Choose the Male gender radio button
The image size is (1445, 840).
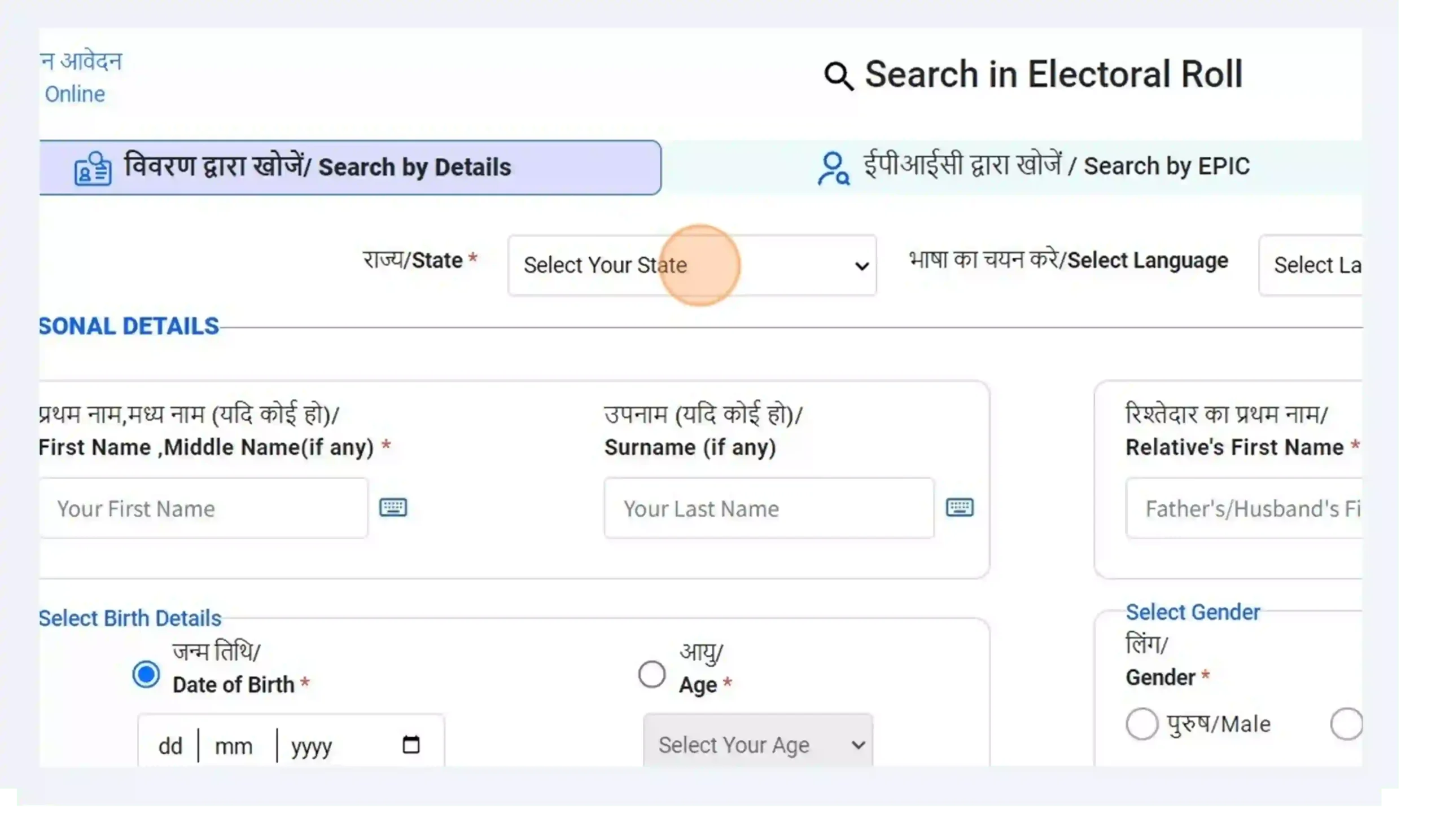click(1141, 724)
